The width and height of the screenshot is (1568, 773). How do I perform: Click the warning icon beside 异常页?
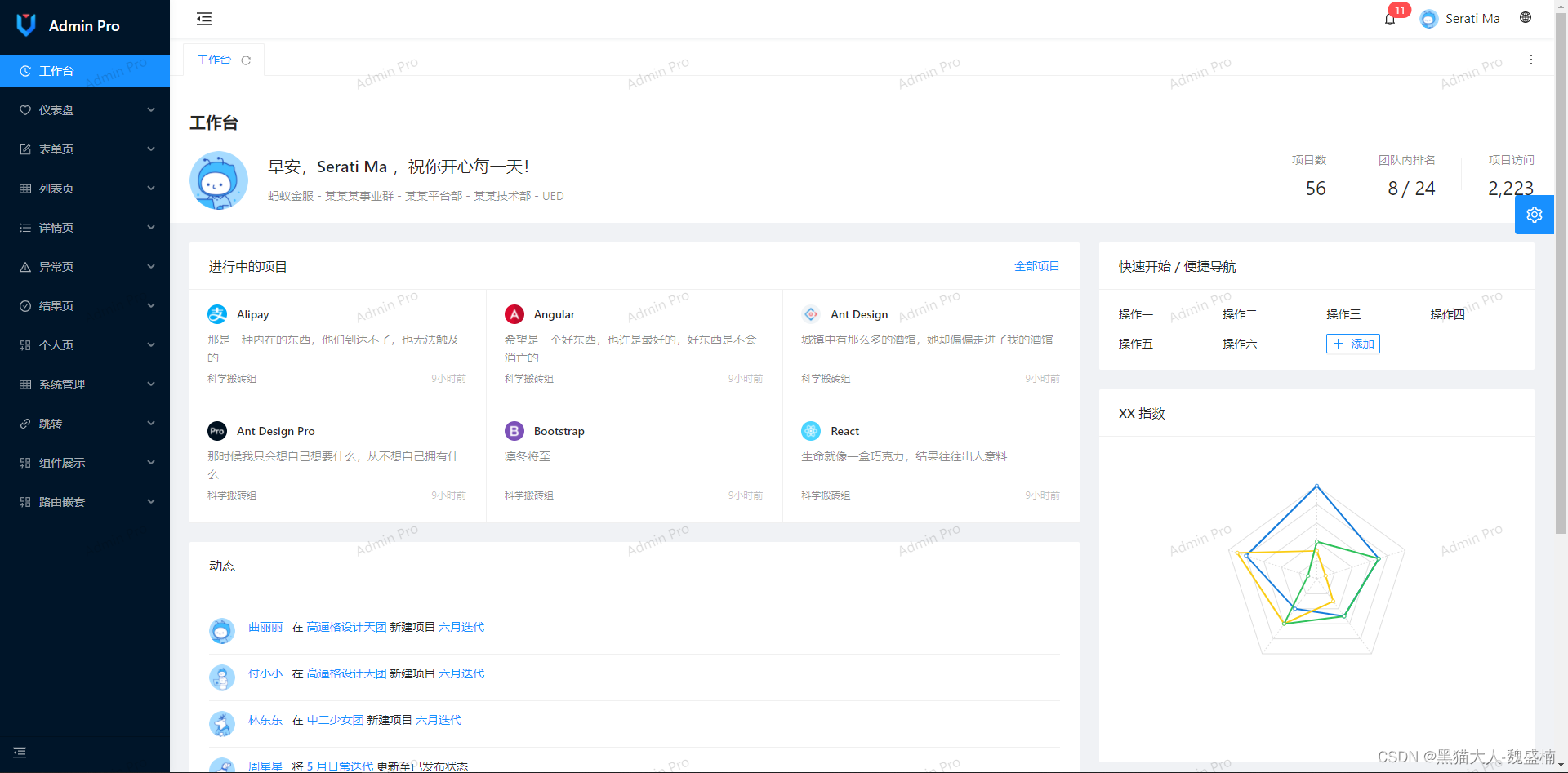(x=25, y=266)
